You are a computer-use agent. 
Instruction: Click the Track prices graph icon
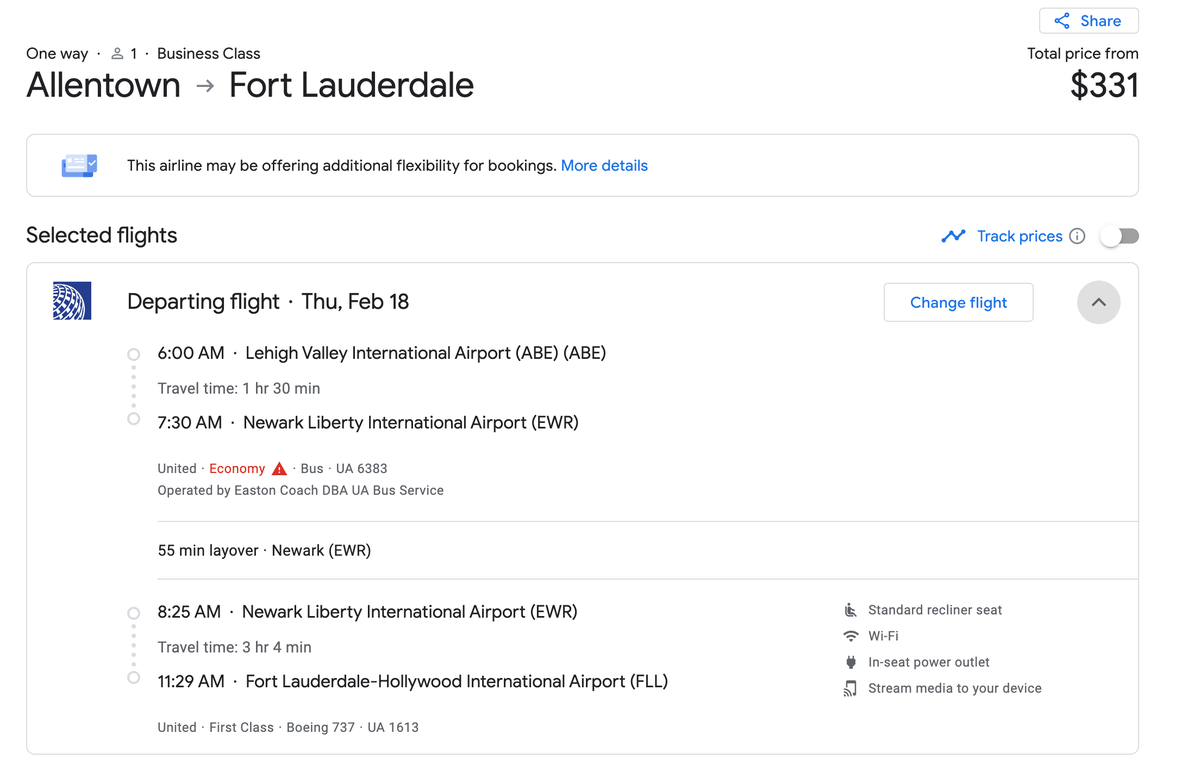[953, 235]
